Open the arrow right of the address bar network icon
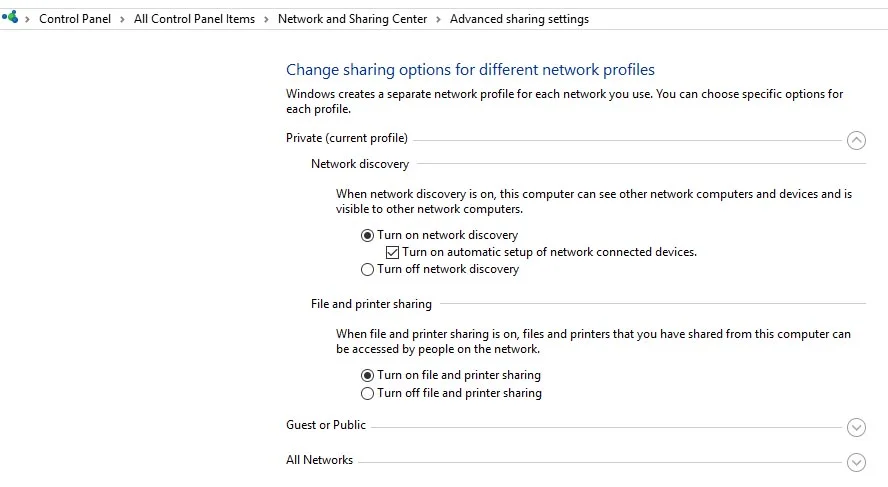Screen dimensions: 888x487 tap(27, 19)
